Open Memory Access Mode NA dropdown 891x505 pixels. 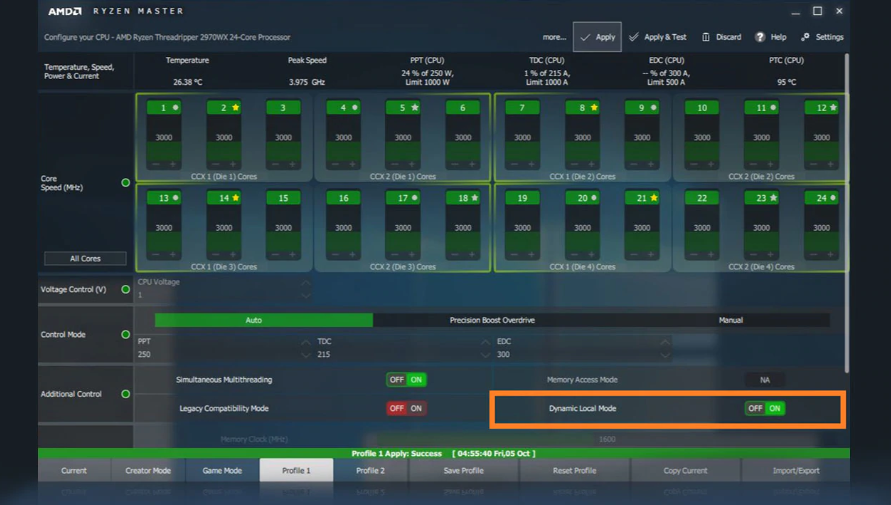pyautogui.click(x=765, y=379)
